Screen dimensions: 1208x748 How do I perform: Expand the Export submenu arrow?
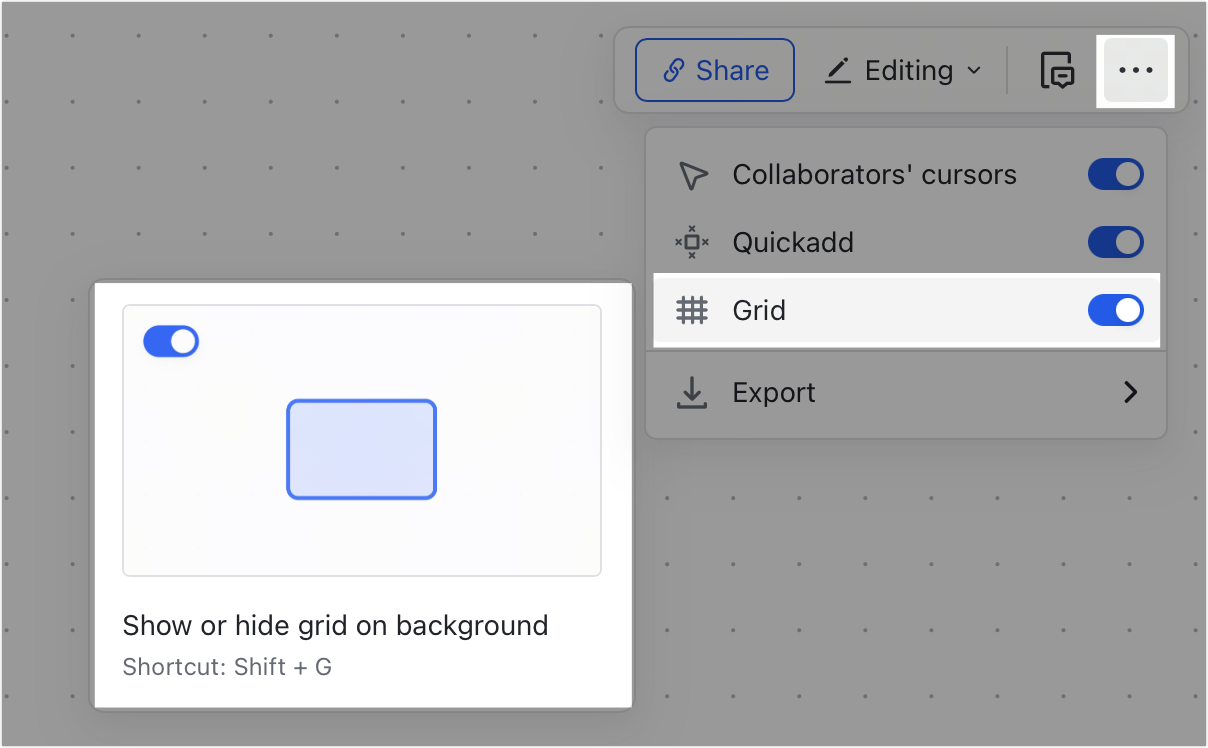point(1131,392)
